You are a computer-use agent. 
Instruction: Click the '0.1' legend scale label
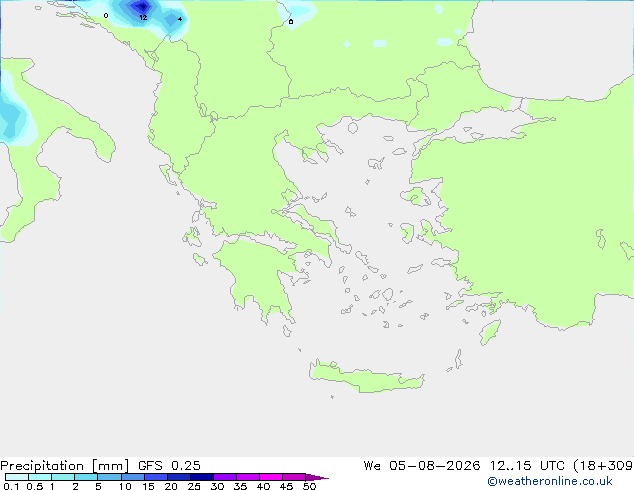point(11,486)
